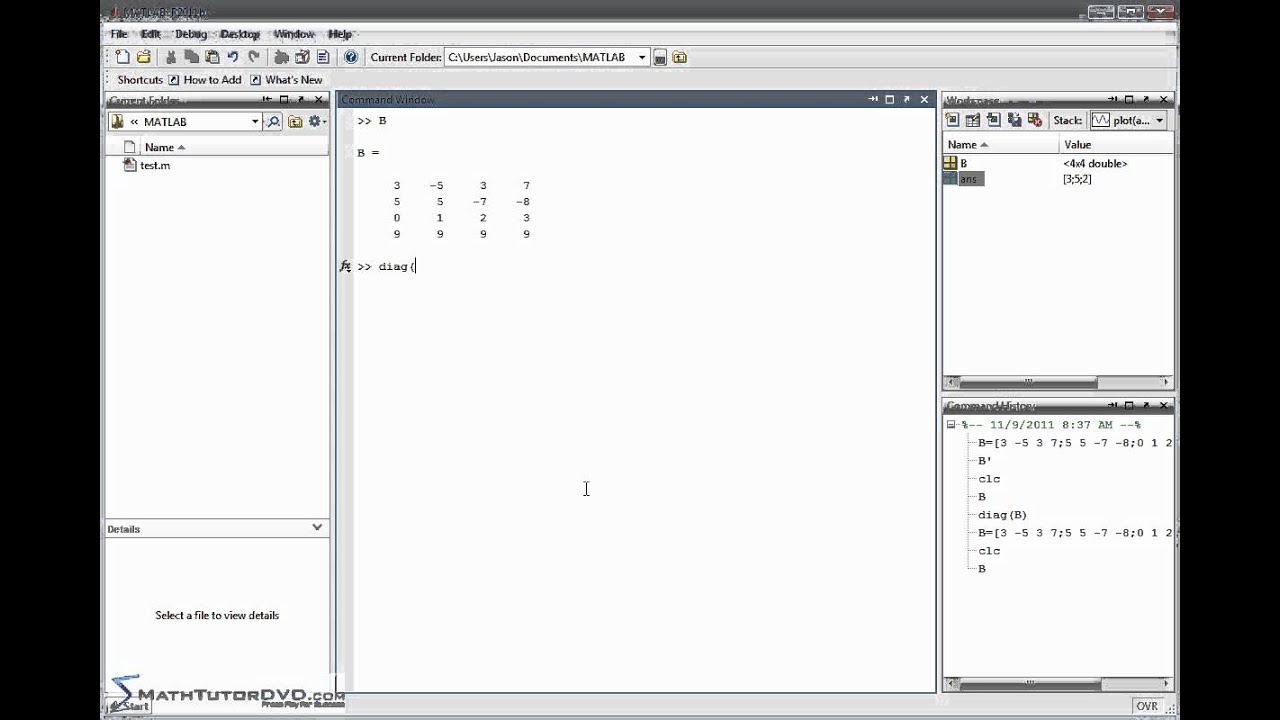The width and height of the screenshot is (1280, 720).
Task: Collapse the 11/9/2011 Command History session
Action: [952, 425]
